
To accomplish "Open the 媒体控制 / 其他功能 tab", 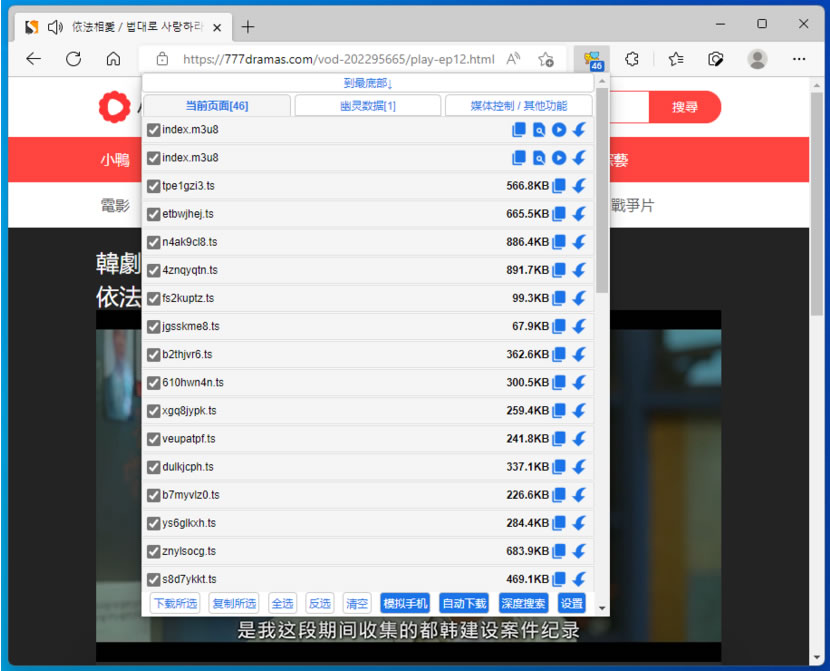I will (x=518, y=106).
